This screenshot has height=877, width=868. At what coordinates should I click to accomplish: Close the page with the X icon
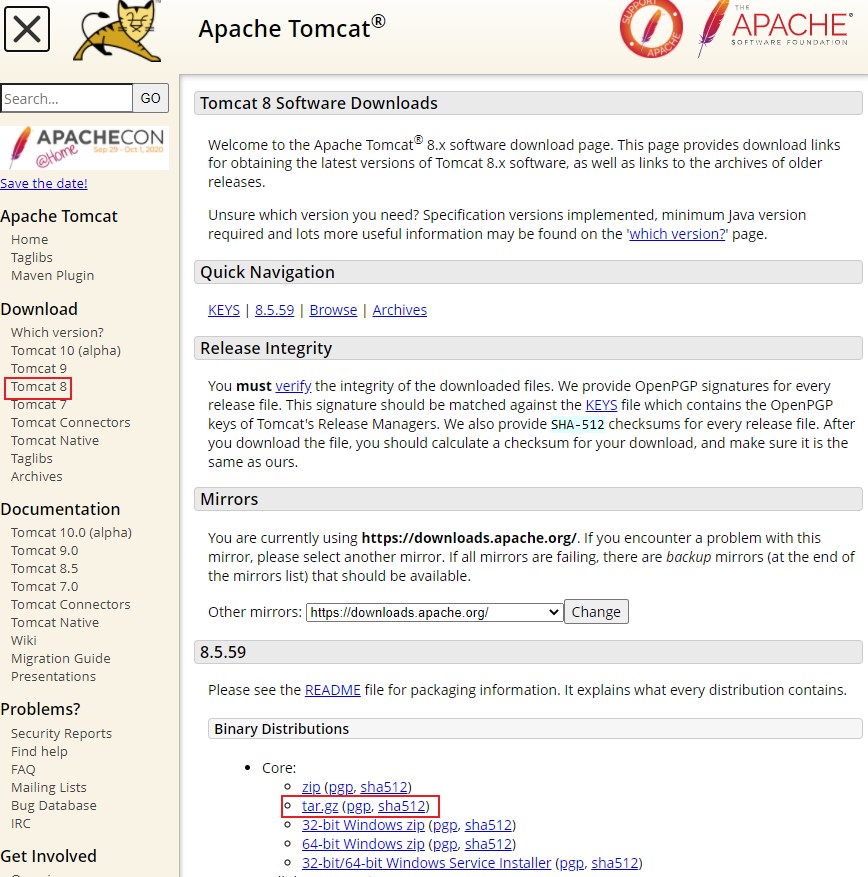click(x=27, y=29)
